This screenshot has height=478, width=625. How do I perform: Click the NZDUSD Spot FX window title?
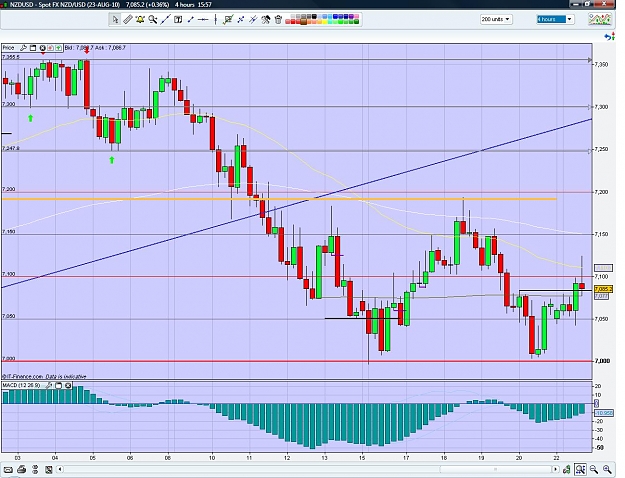65,5
